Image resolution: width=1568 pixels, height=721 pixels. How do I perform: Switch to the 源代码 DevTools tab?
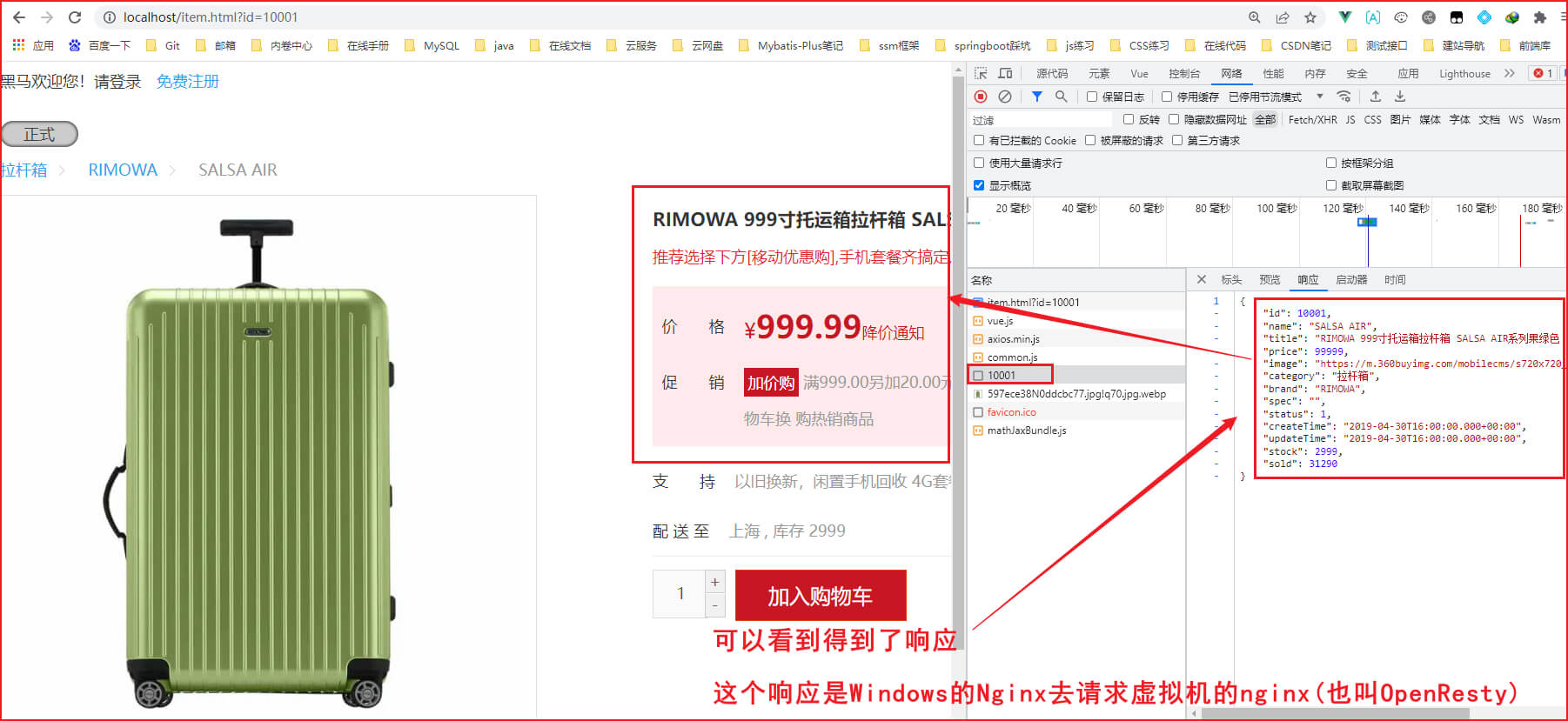coord(1052,73)
